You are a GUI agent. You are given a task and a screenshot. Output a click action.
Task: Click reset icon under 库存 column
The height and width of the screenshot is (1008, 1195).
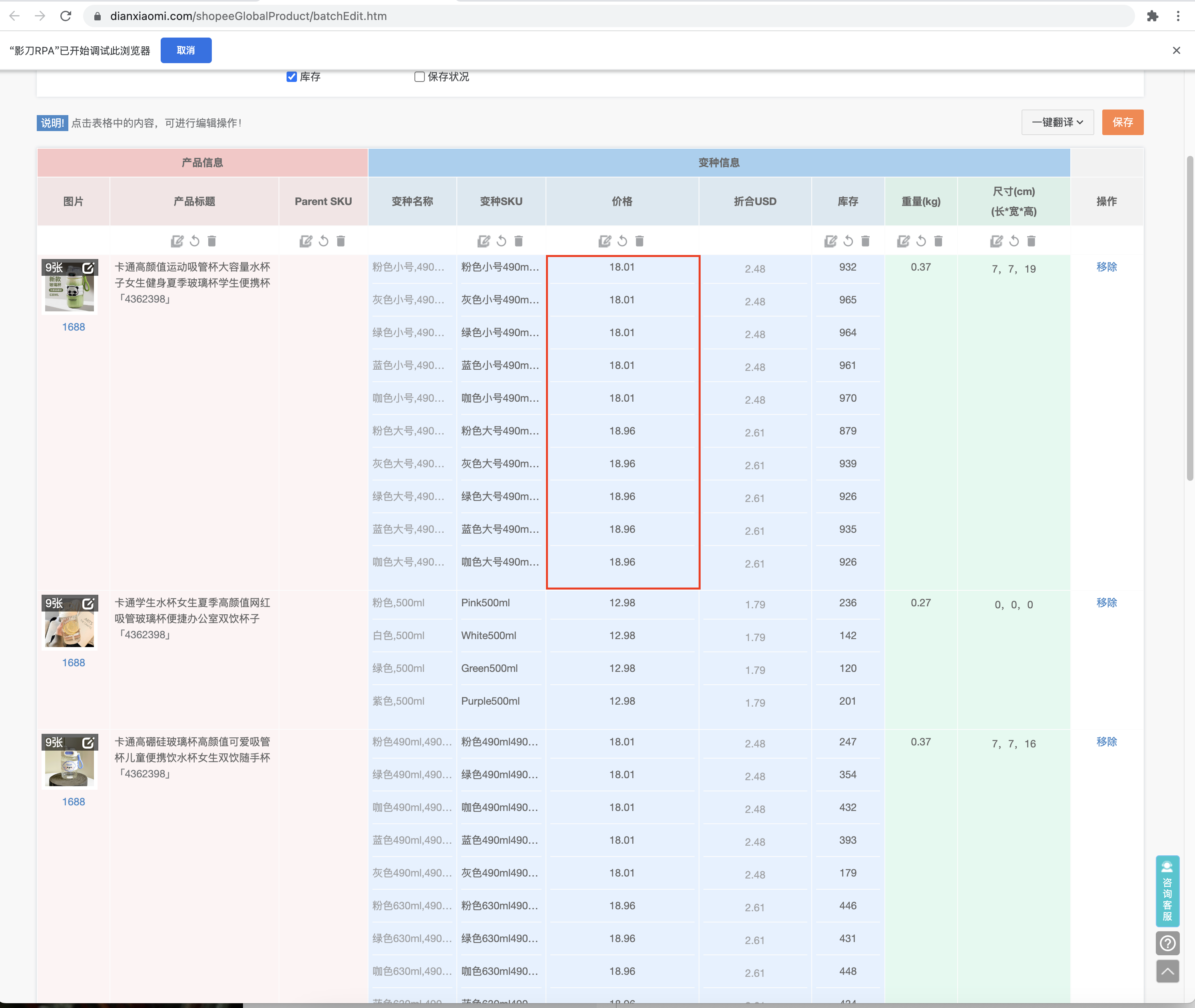pos(848,241)
